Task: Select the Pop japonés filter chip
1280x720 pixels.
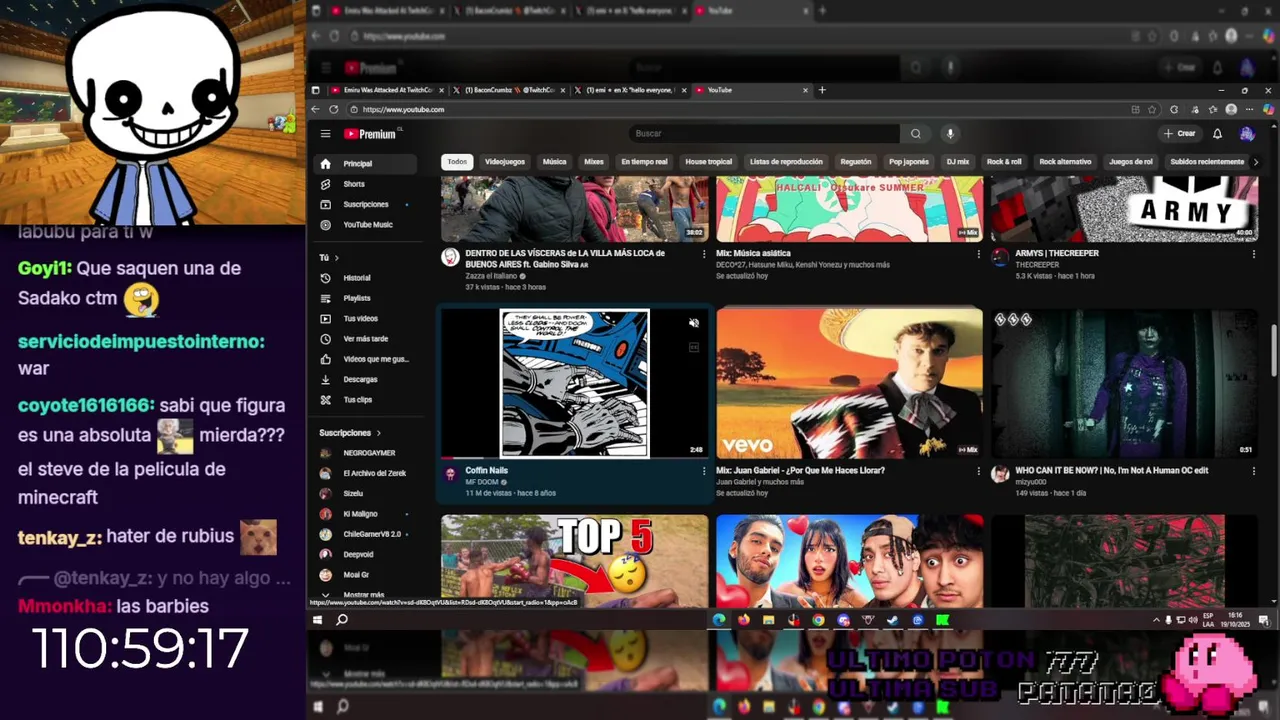Action: click(909, 162)
